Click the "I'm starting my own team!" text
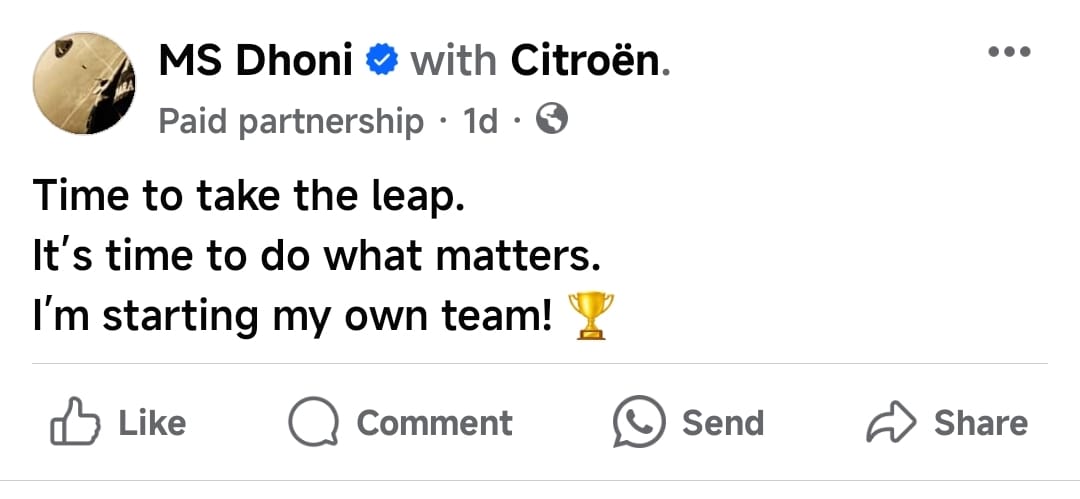Viewport: 1080px width, 499px height. (294, 318)
